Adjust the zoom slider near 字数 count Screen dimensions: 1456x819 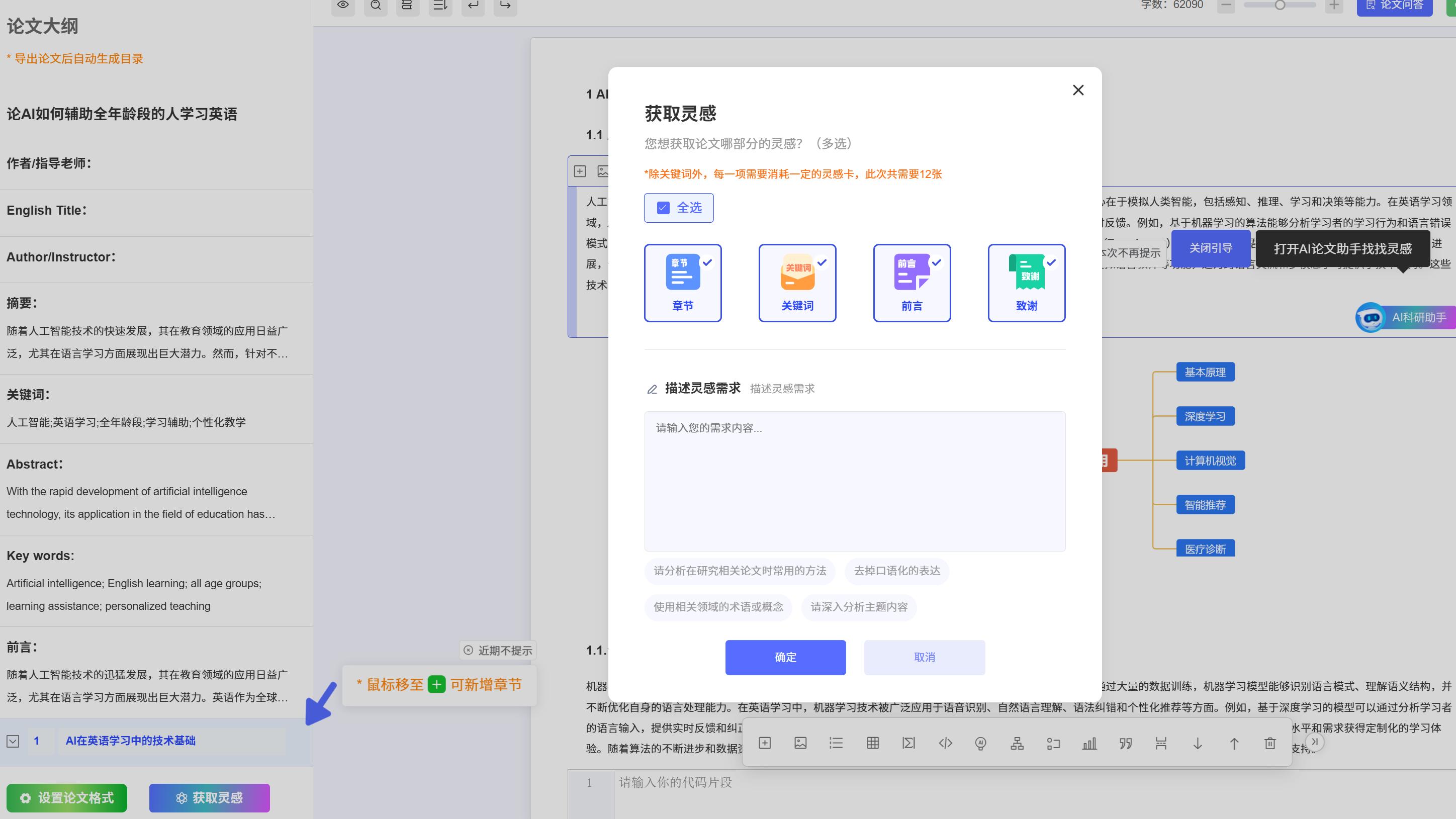[x=1279, y=5]
